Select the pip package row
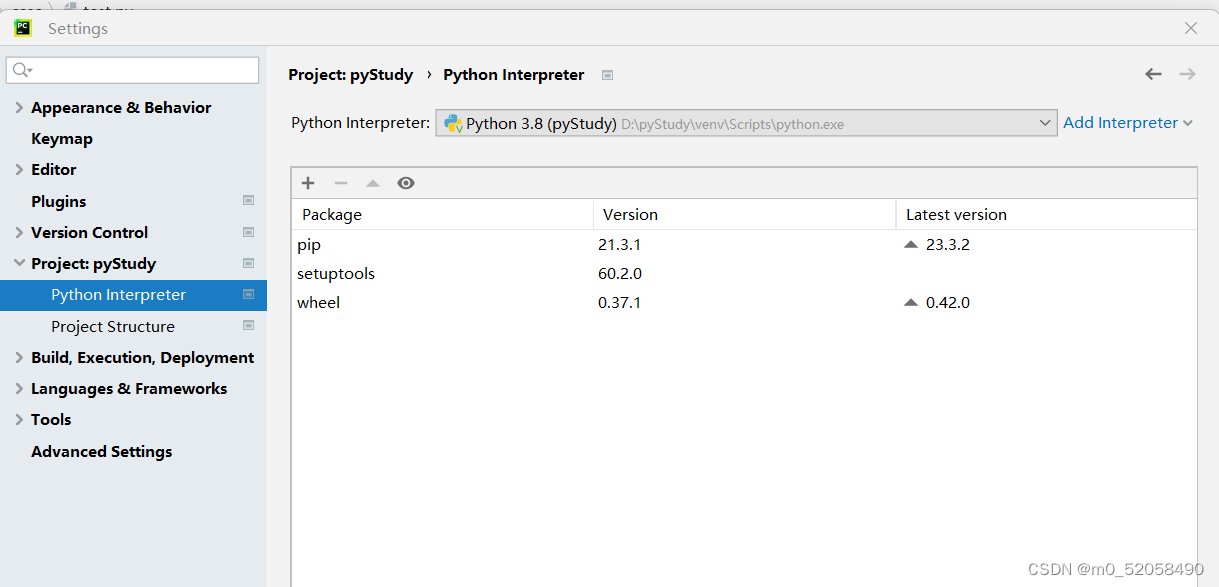 tap(744, 244)
